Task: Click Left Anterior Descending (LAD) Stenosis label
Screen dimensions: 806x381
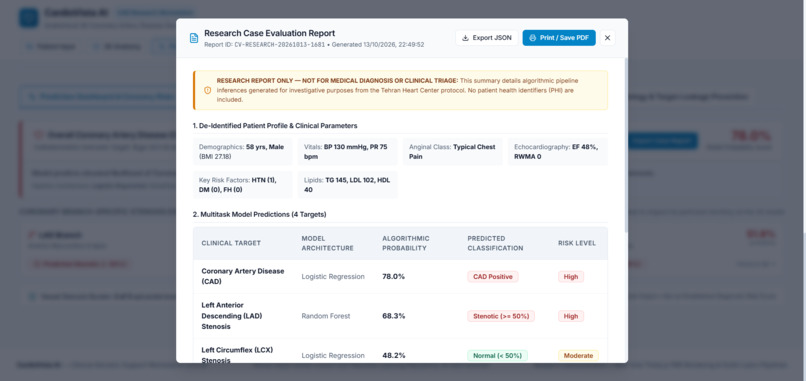Action: [232, 316]
